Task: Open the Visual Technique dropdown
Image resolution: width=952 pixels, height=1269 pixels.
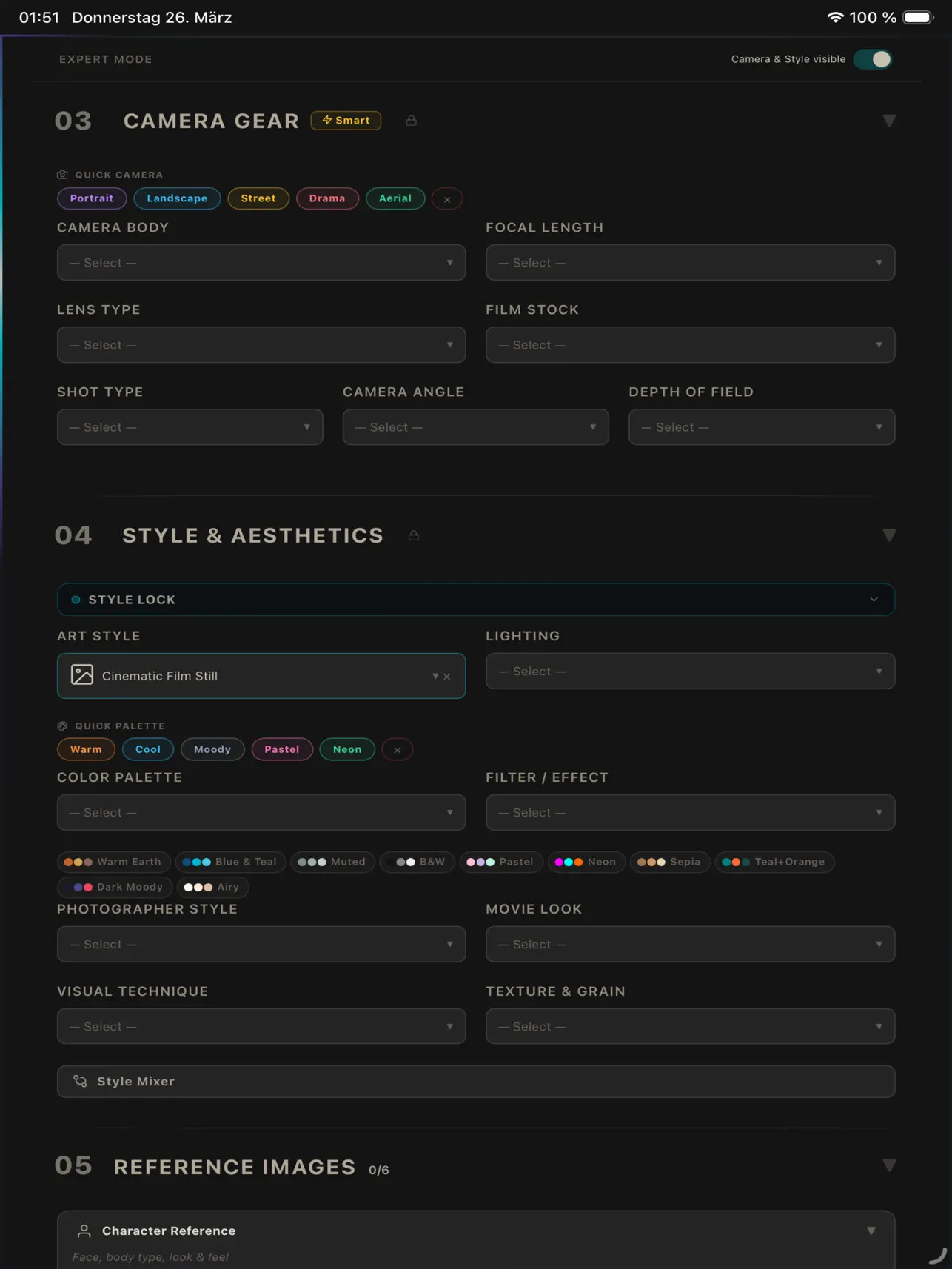Action: (x=261, y=1027)
